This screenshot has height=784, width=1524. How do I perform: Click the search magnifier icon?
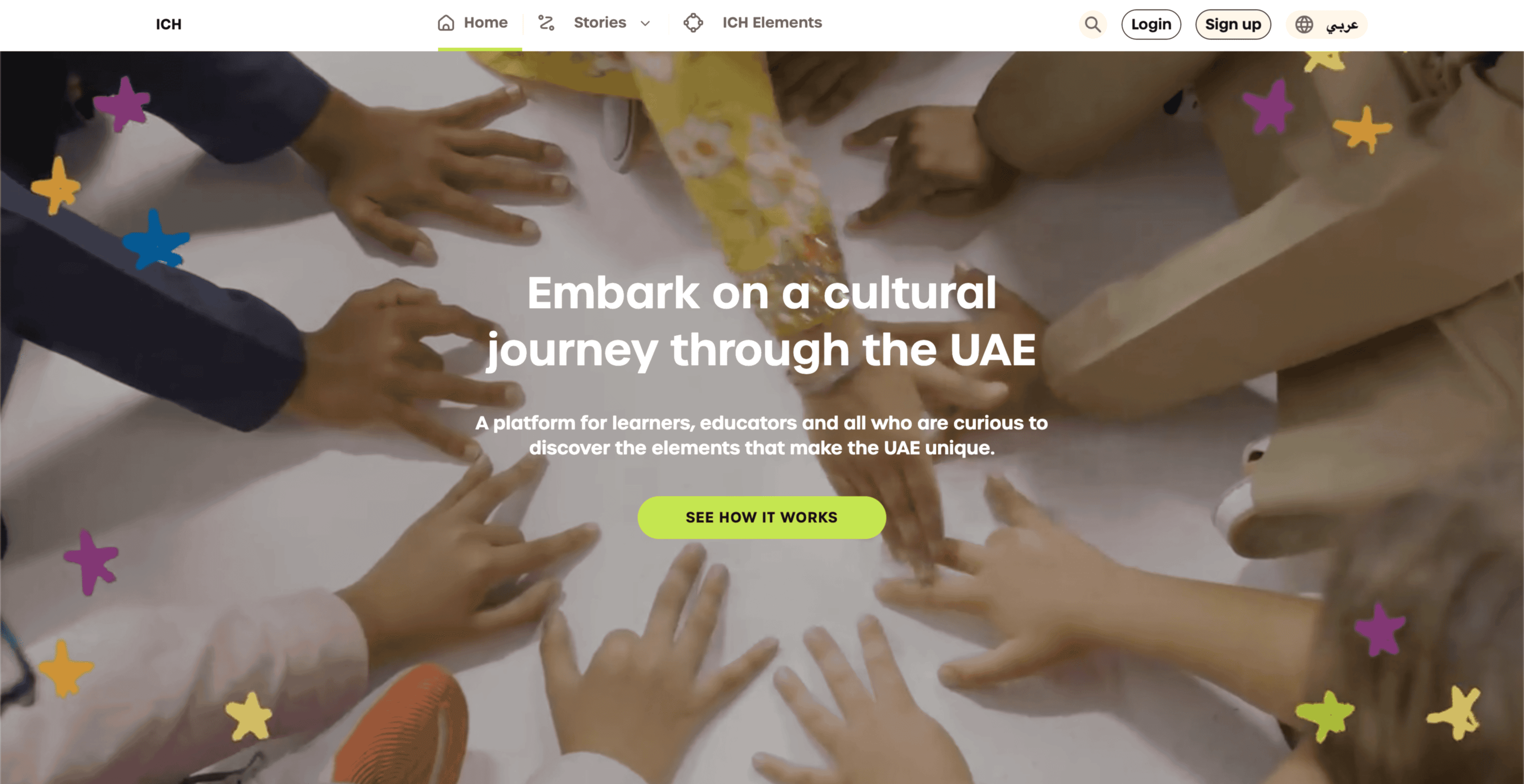[1092, 24]
